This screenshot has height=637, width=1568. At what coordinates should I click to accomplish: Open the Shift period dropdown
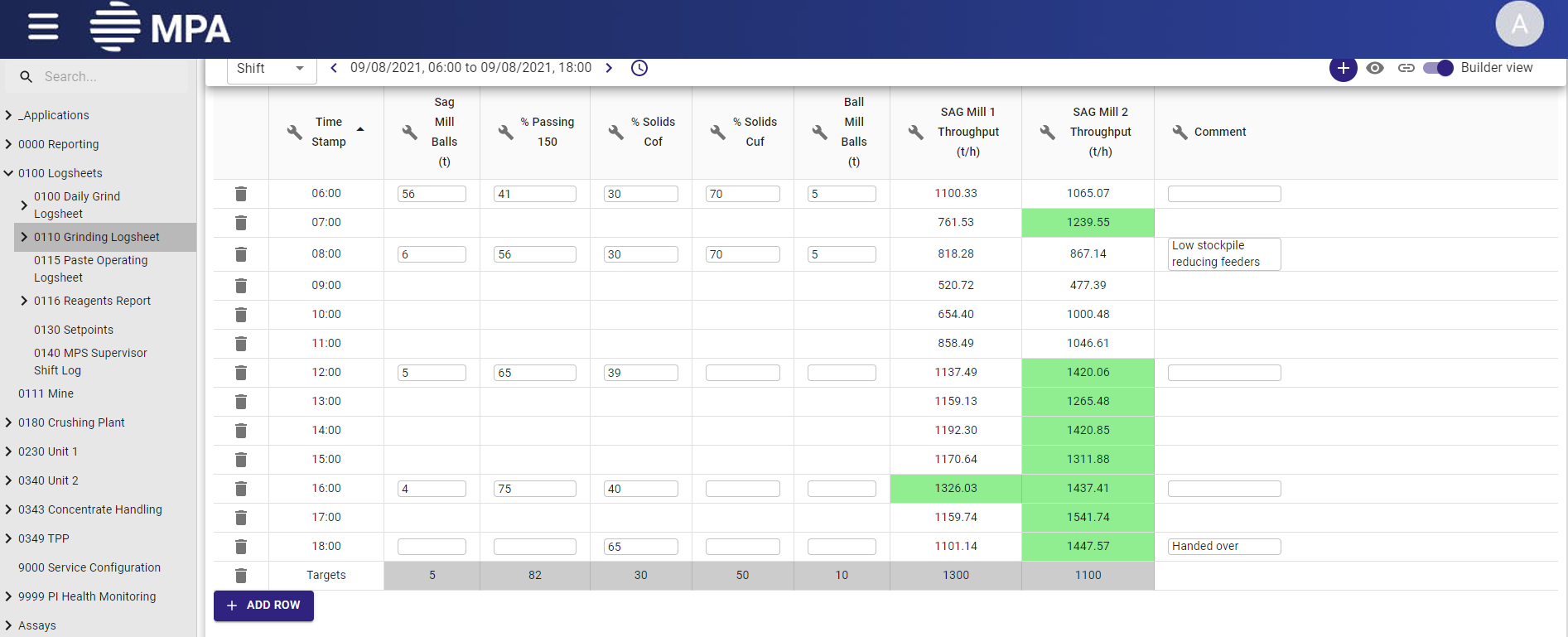click(x=271, y=68)
